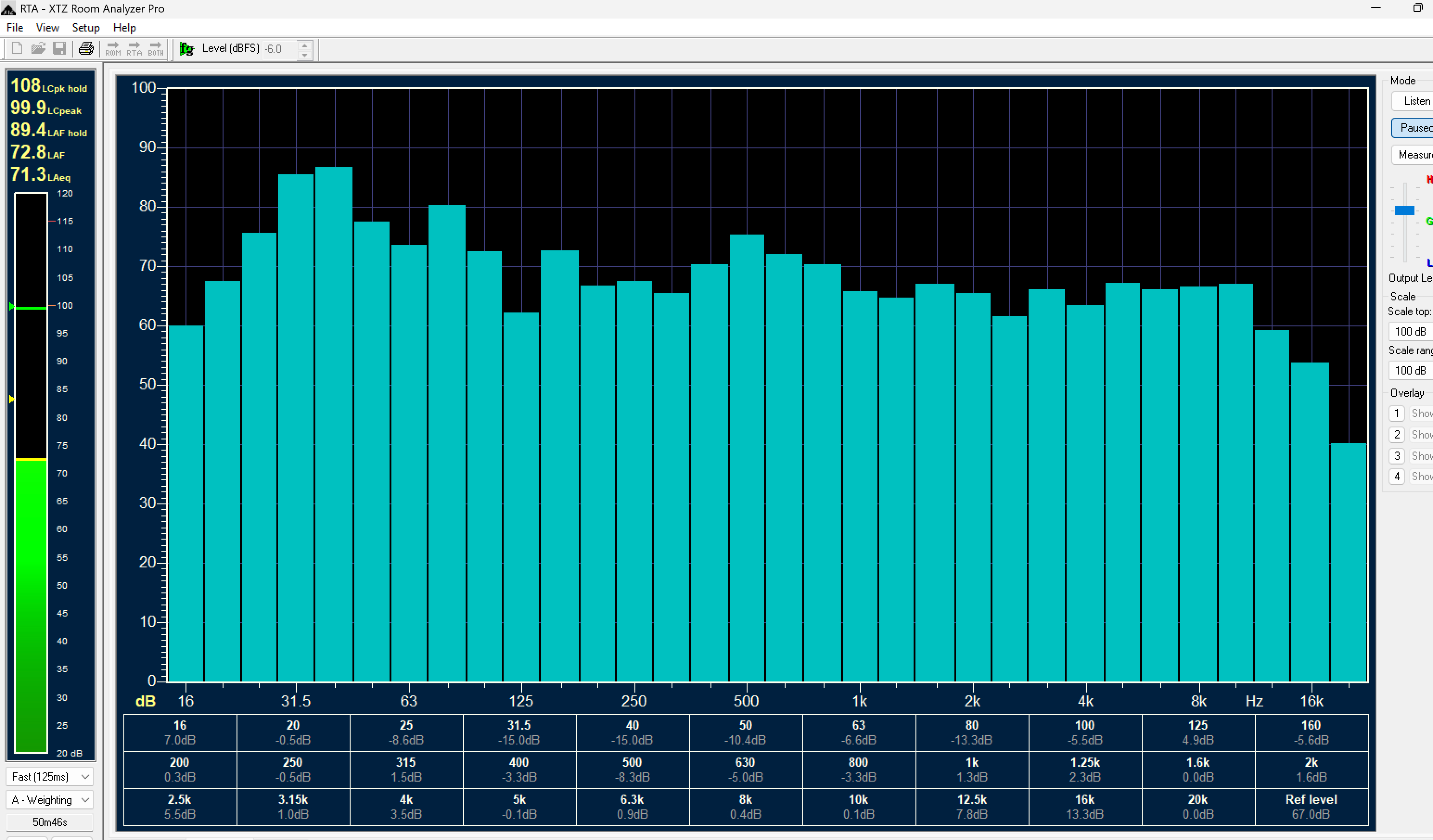Click the 50m46s elapsed time button
1433x840 pixels.
point(50,822)
